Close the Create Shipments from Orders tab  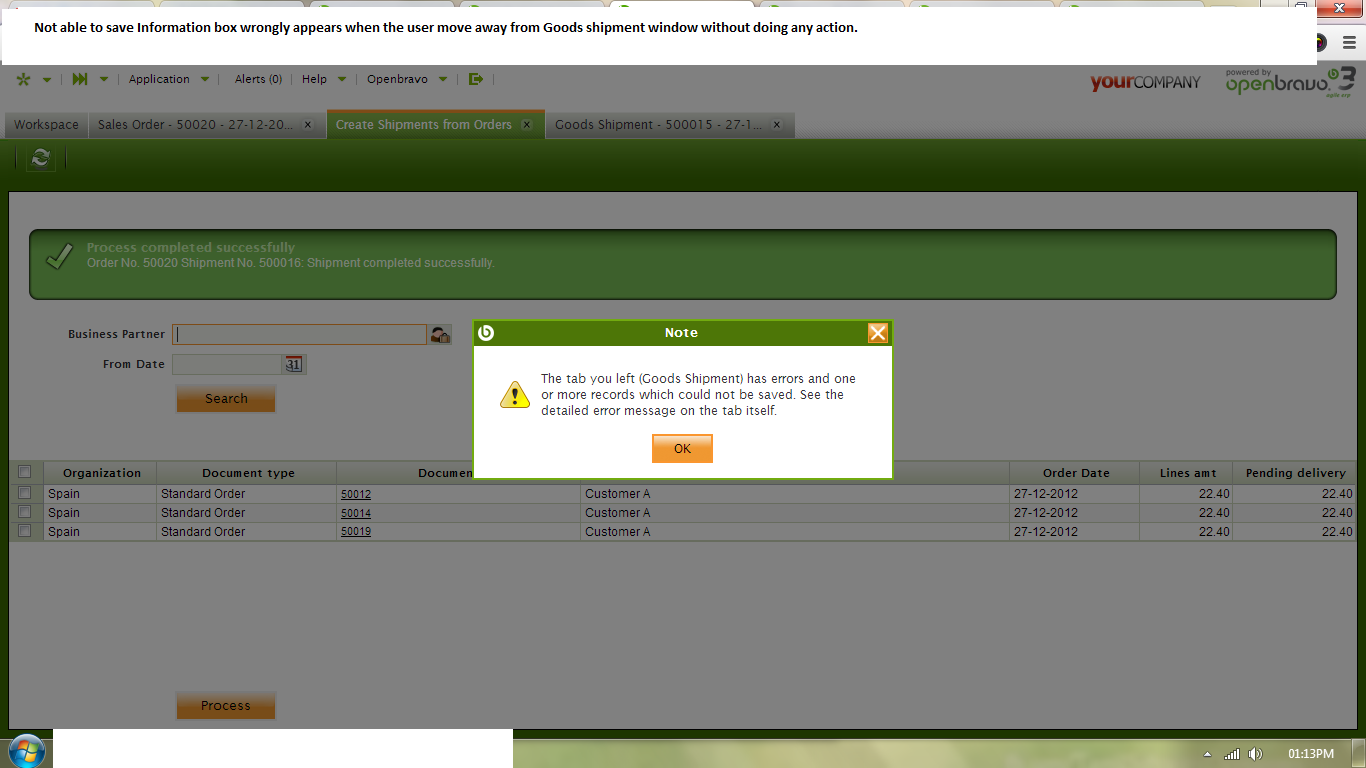[527, 125]
